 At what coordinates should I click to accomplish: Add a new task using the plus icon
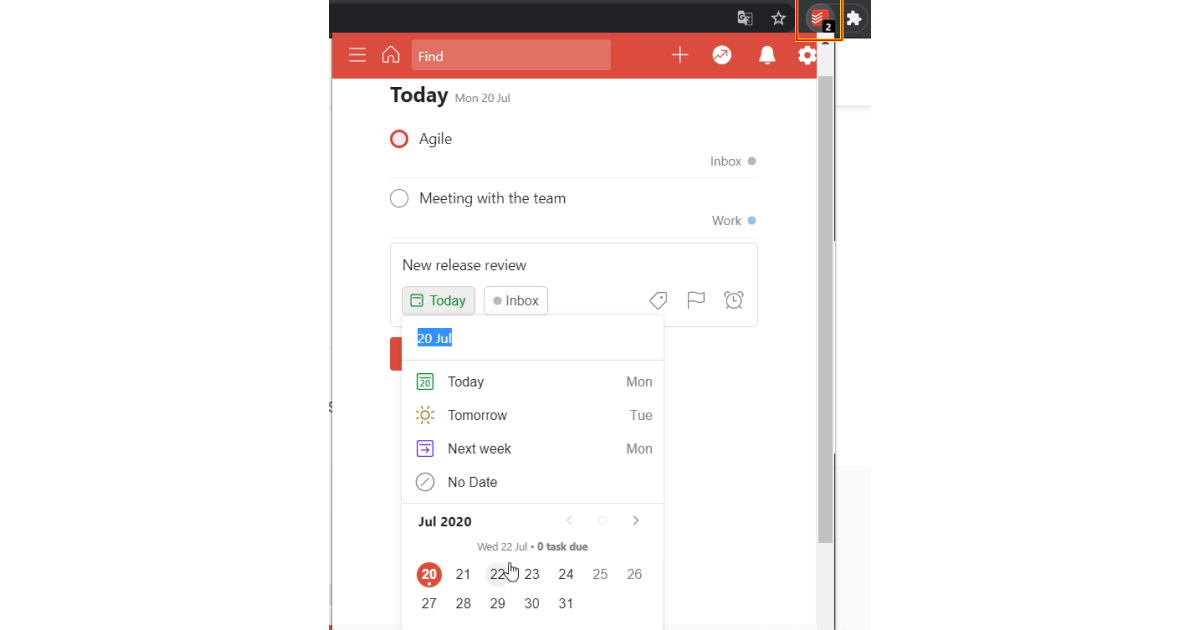pos(679,55)
